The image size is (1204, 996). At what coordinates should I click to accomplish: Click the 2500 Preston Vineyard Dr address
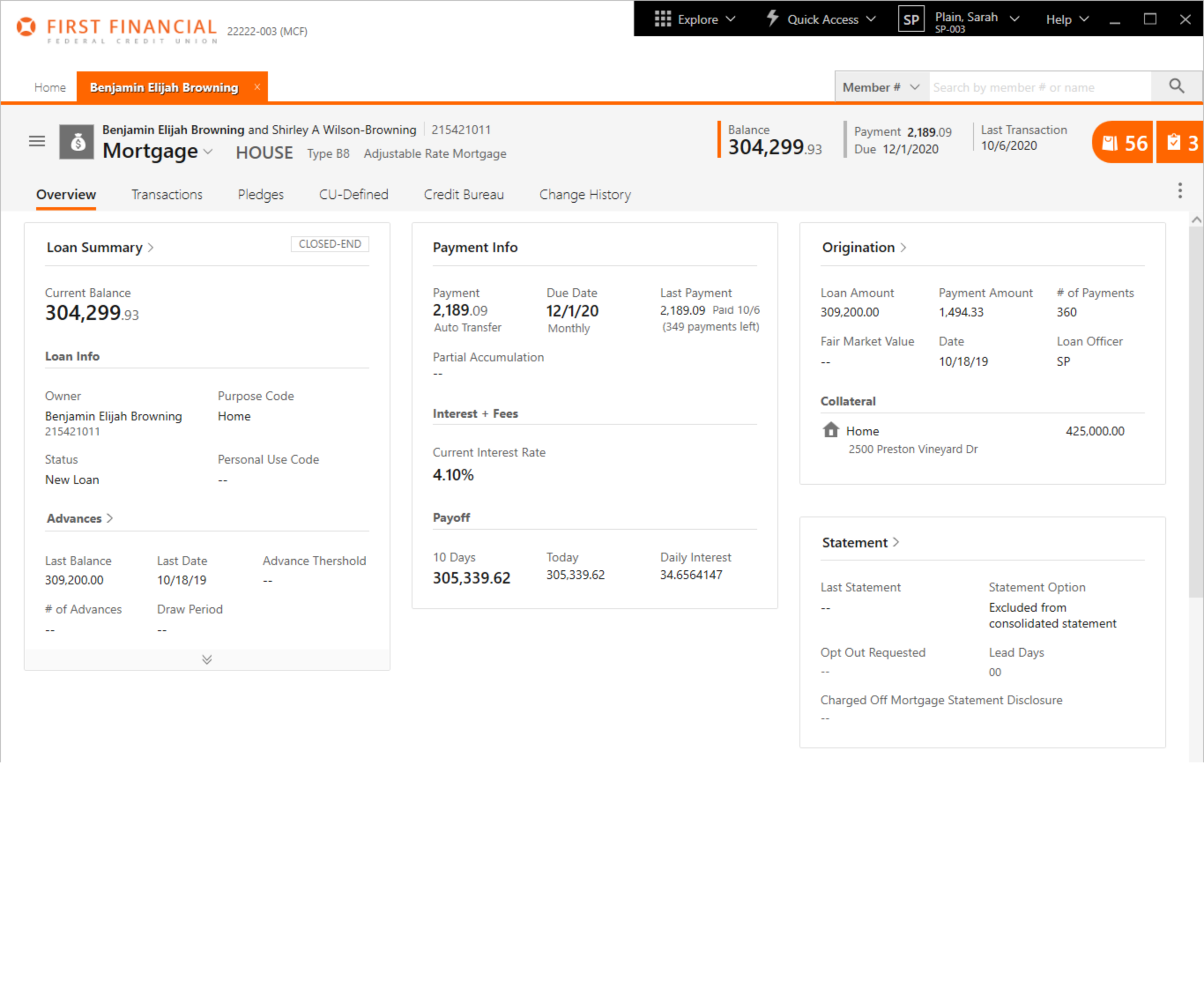tap(913, 449)
